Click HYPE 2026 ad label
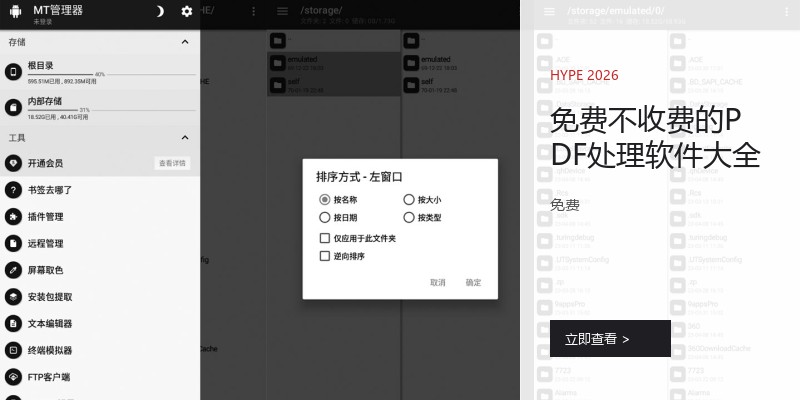Image resolution: width=800 pixels, height=400 pixels. click(x=584, y=76)
